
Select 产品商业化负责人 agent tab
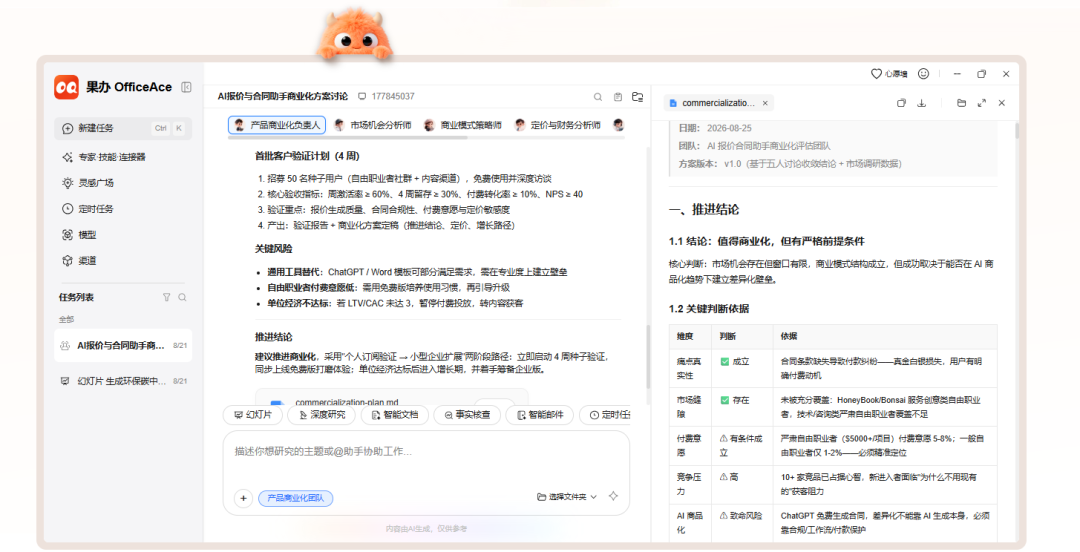(277, 125)
